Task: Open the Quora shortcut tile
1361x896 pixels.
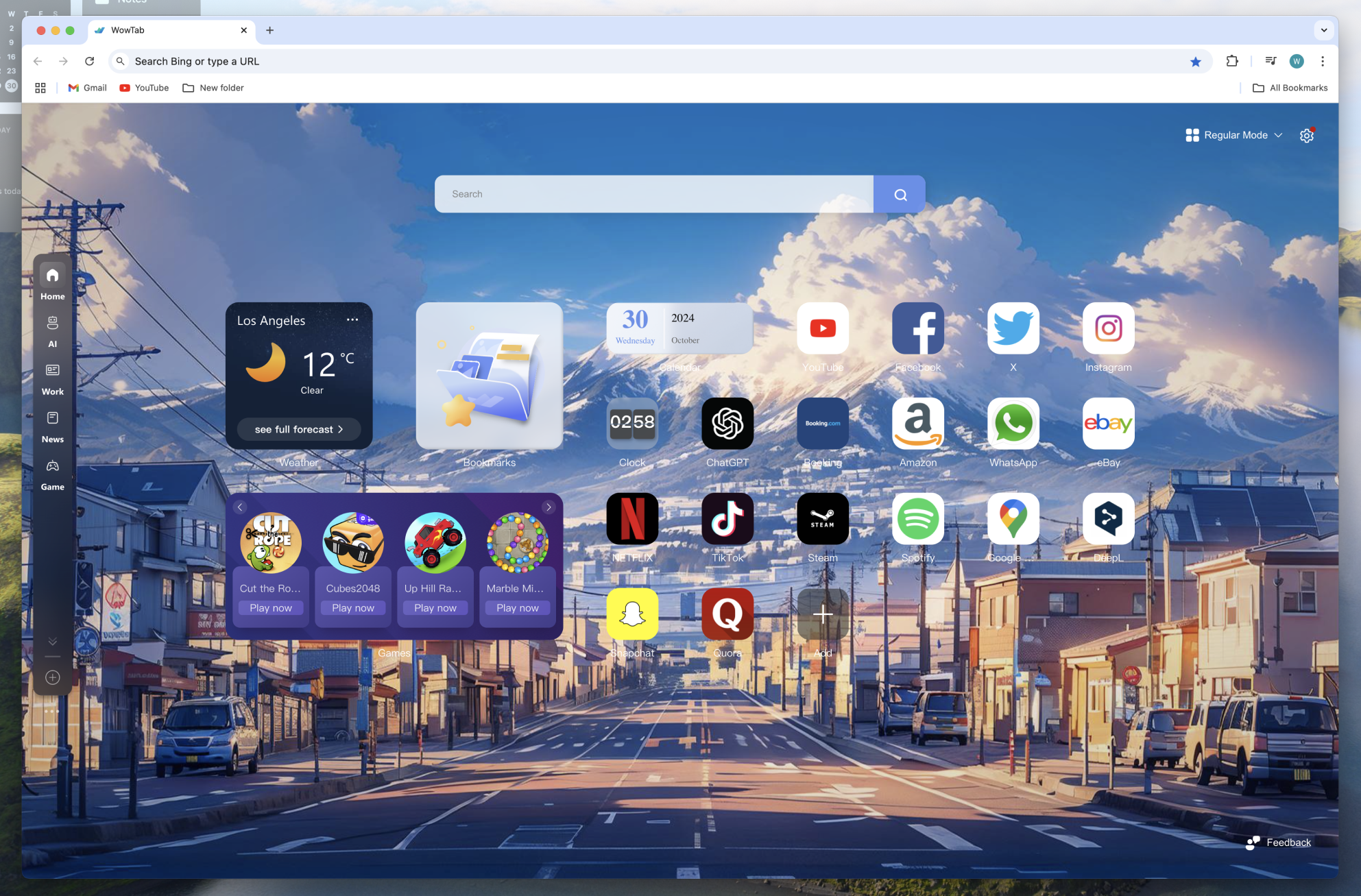Action: pyautogui.click(x=727, y=614)
